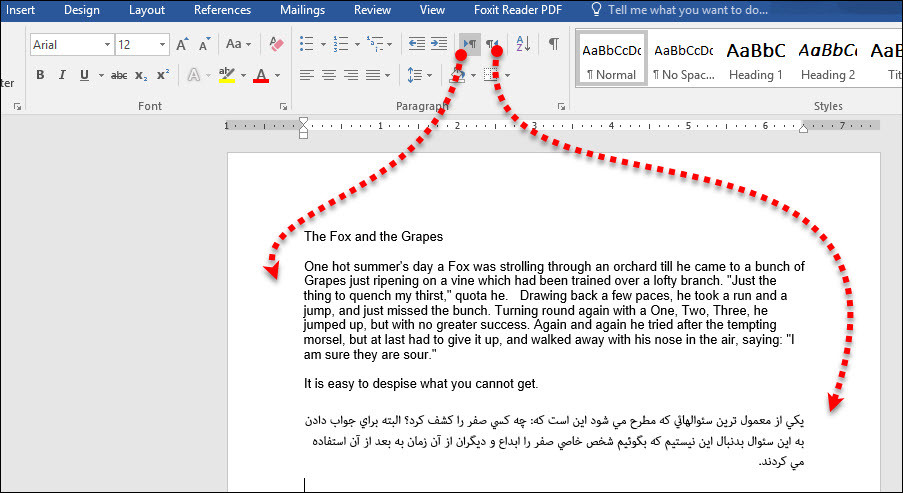Viewport: 903px width, 493px height.
Task: Apply the Heading 1 style
Action: (x=756, y=60)
